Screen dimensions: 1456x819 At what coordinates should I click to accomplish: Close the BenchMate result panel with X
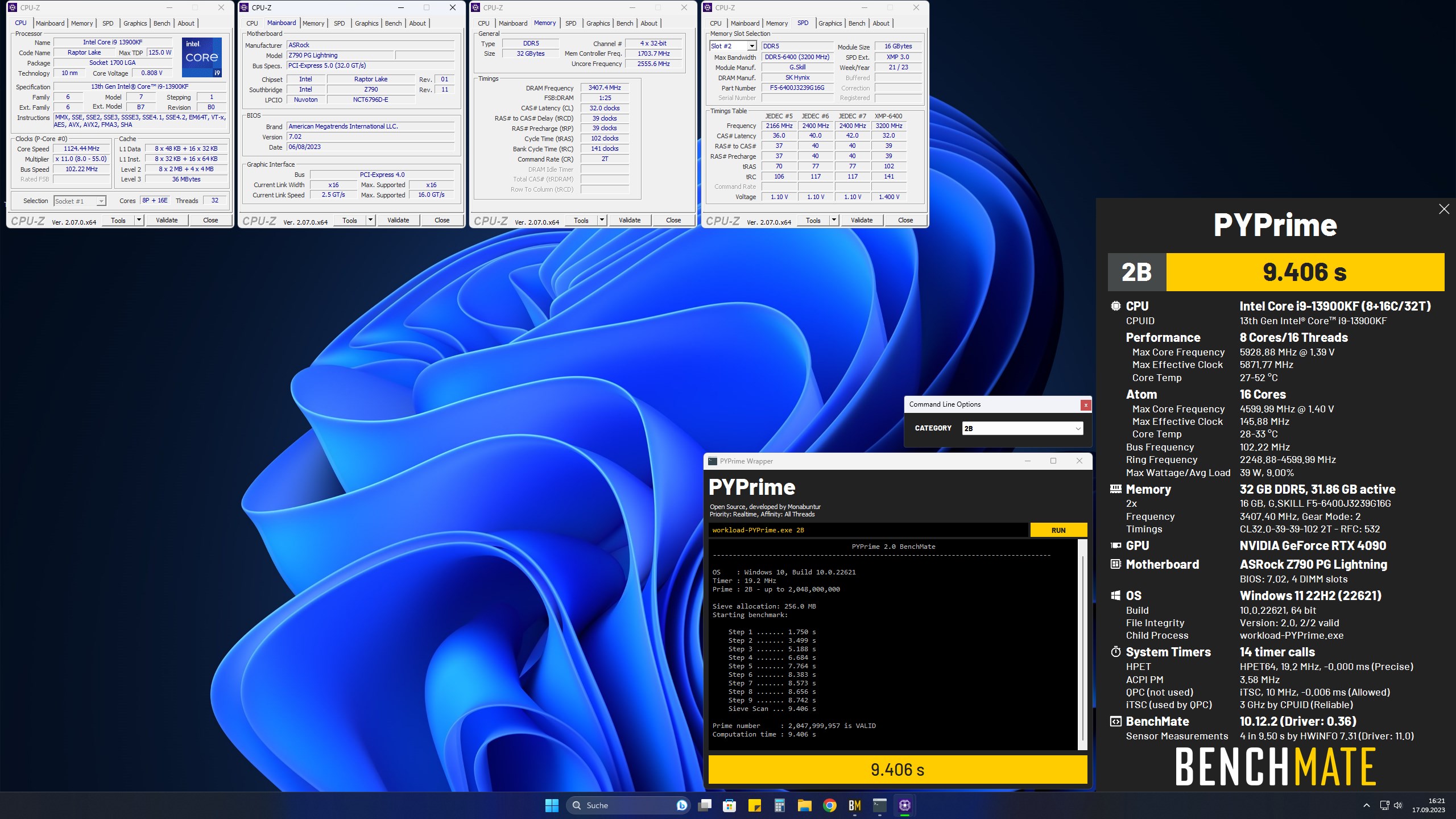[1444, 209]
